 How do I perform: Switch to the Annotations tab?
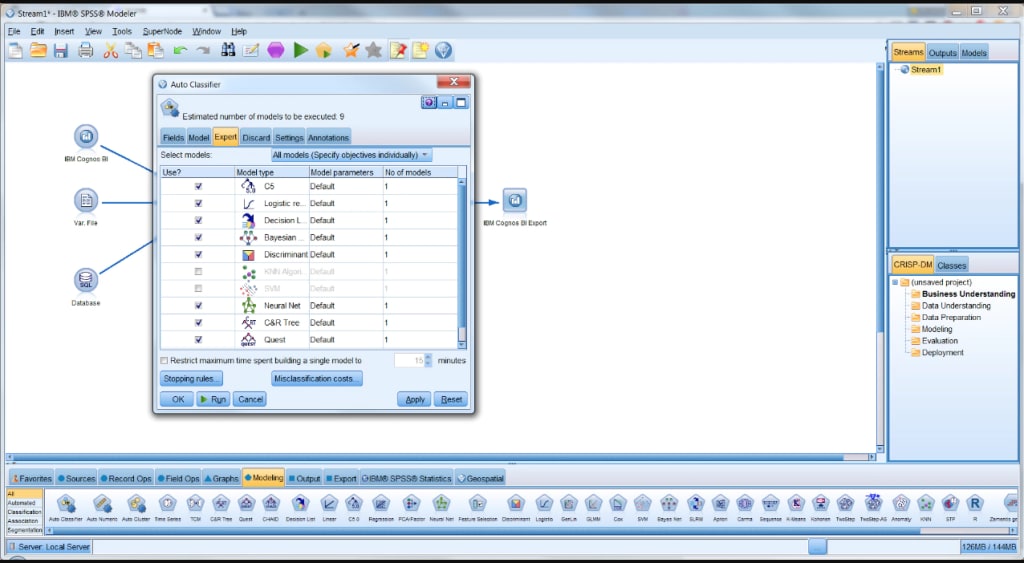click(x=328, y=137)
